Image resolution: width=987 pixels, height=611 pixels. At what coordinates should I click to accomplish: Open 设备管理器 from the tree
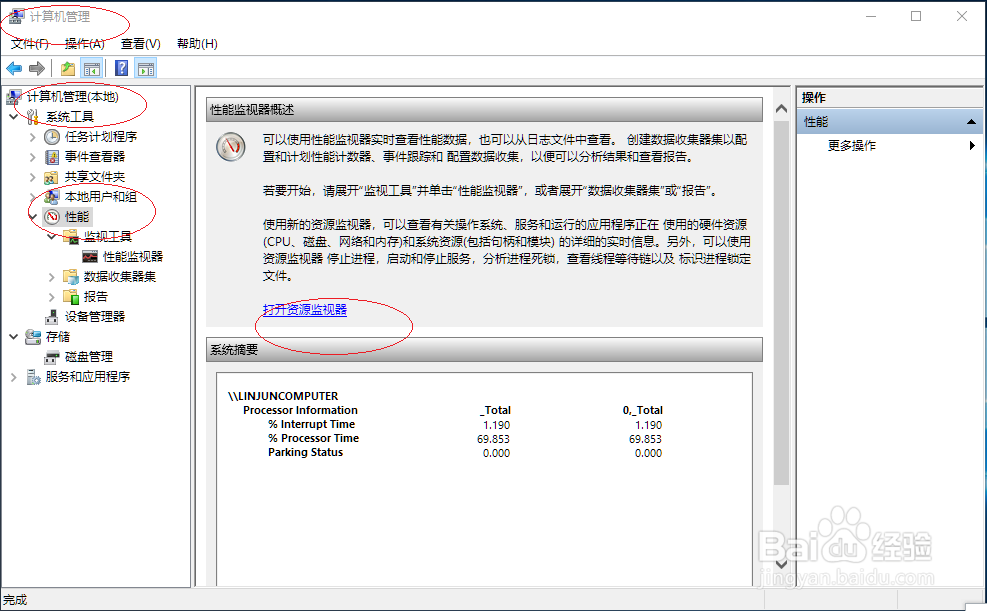(x=93, y=316)
